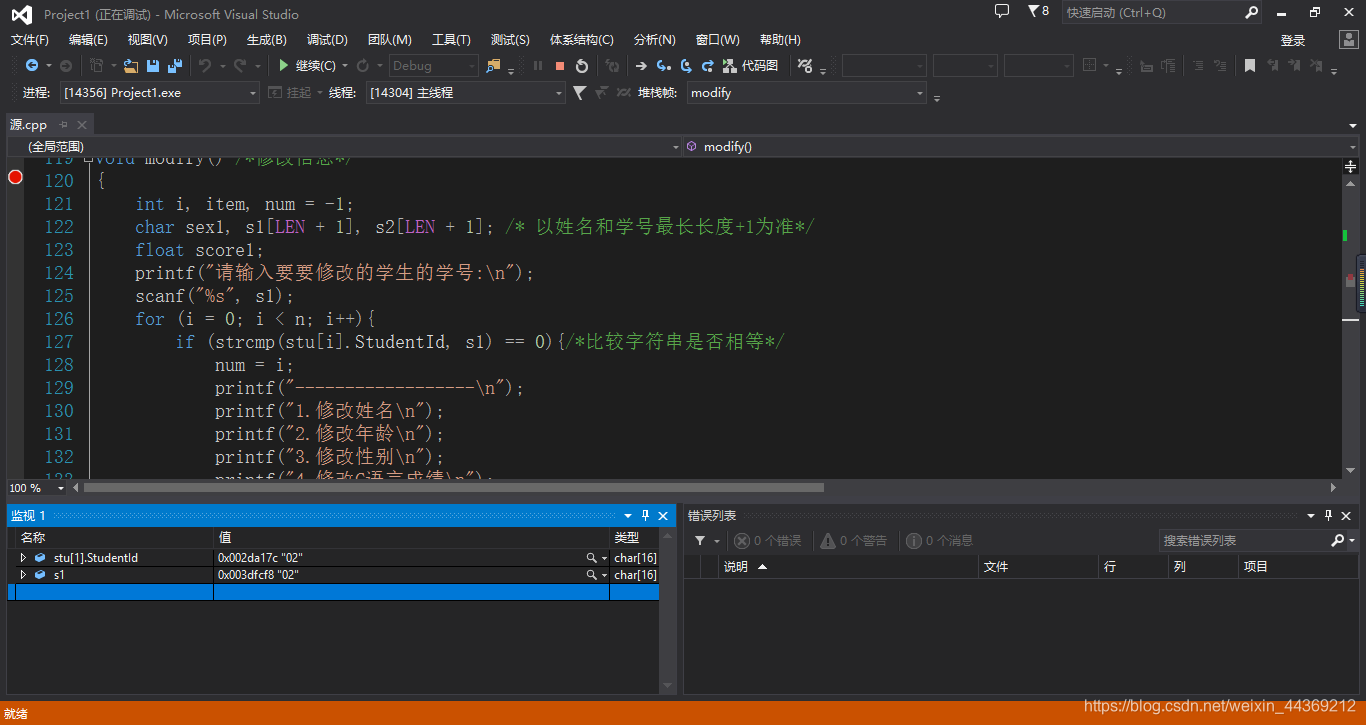Click the search magnifier in Quick Launch

point(1251,13)
